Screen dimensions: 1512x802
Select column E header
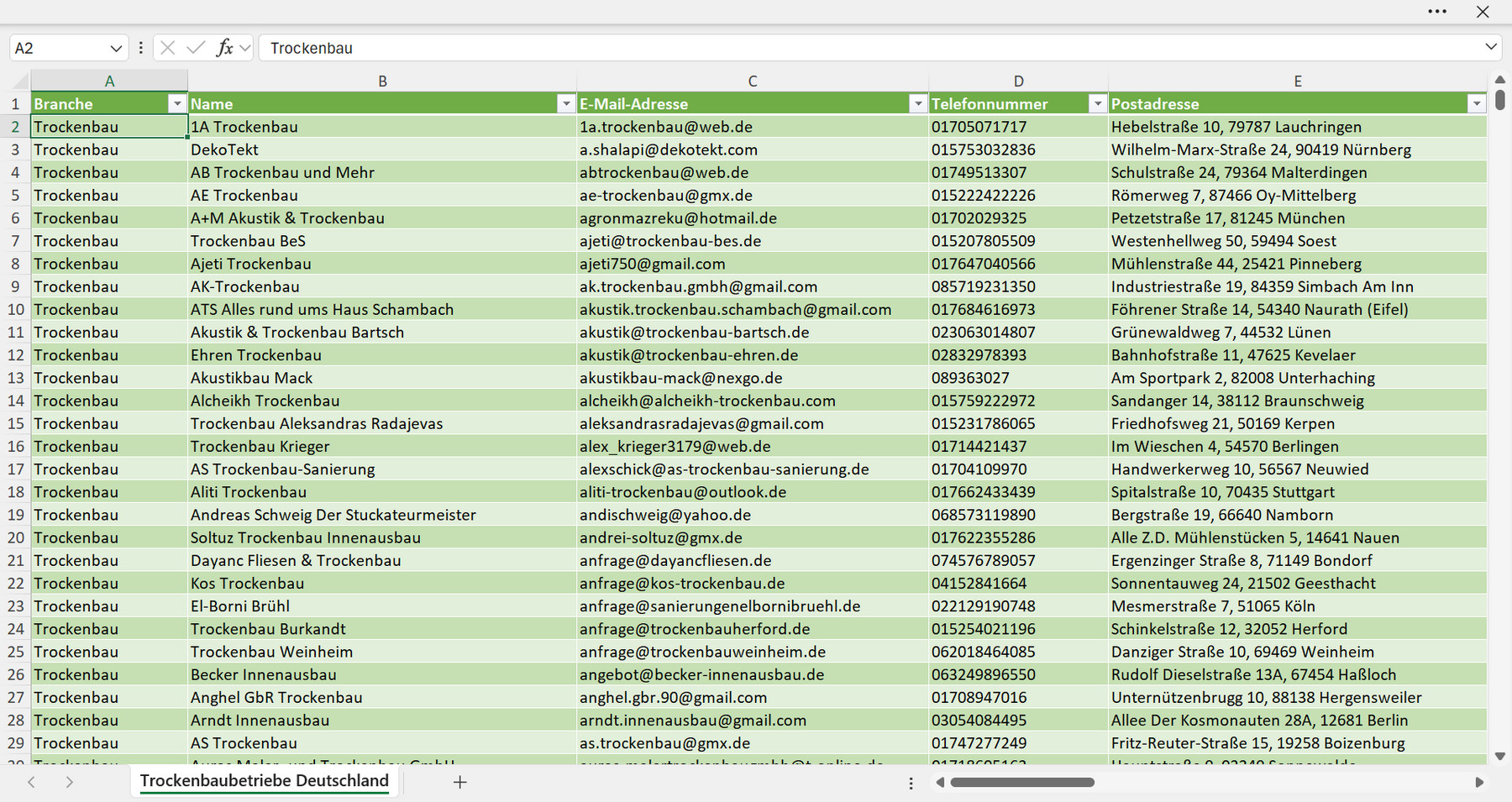(x=1298, y=81)
